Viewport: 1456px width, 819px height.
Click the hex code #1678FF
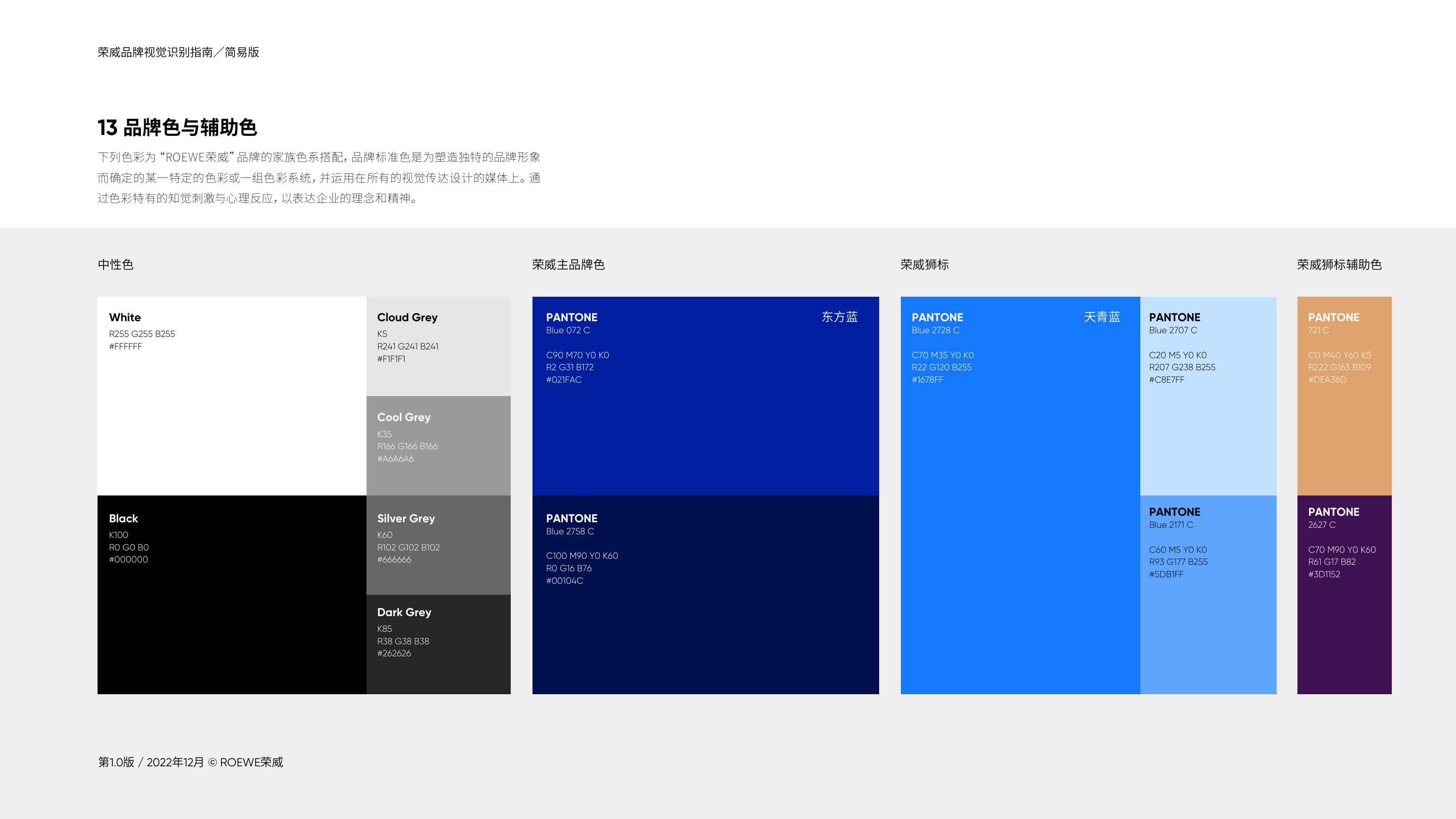click(x=927, y=380)
